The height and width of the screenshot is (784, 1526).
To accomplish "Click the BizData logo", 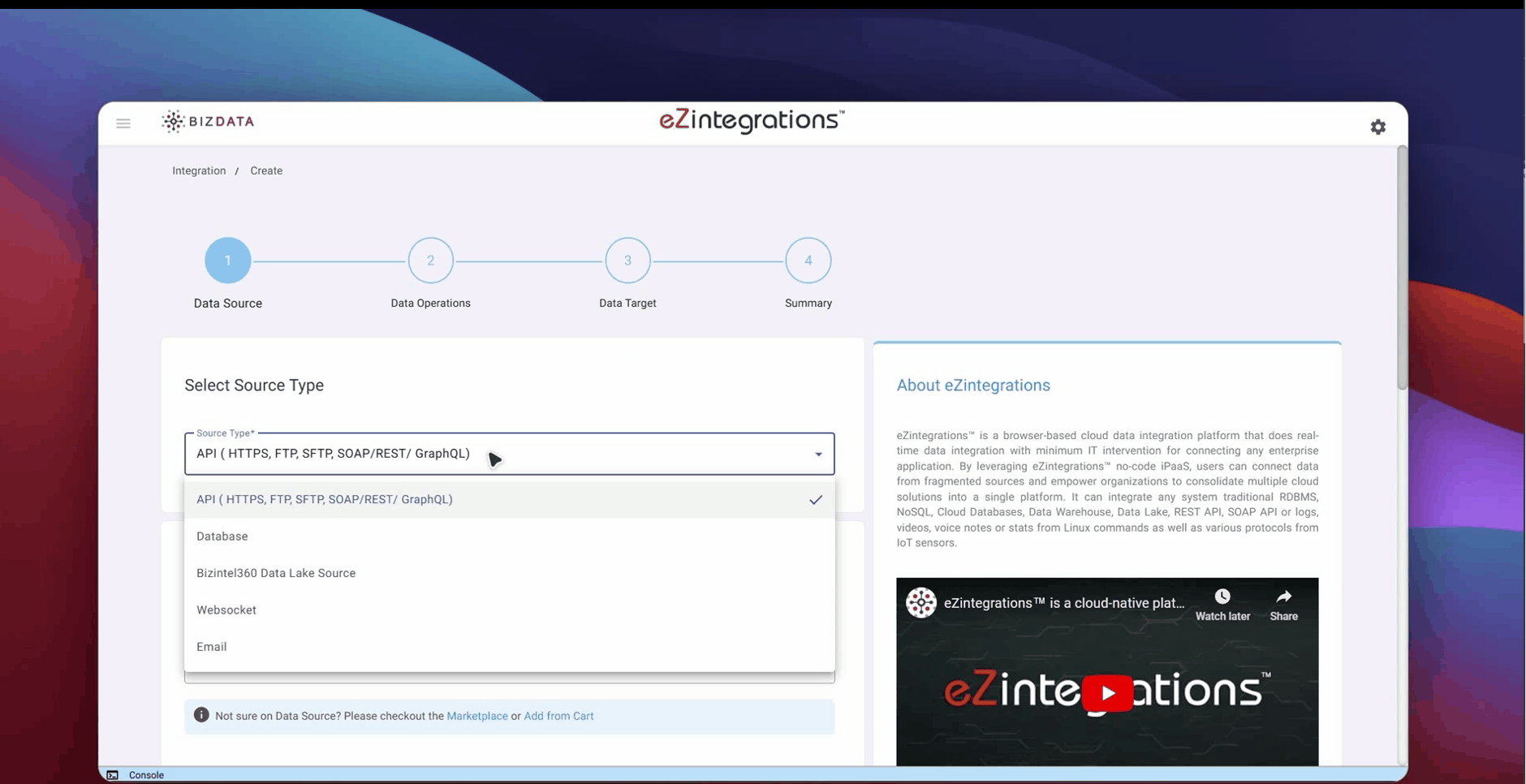I will (x=208, y=121).
